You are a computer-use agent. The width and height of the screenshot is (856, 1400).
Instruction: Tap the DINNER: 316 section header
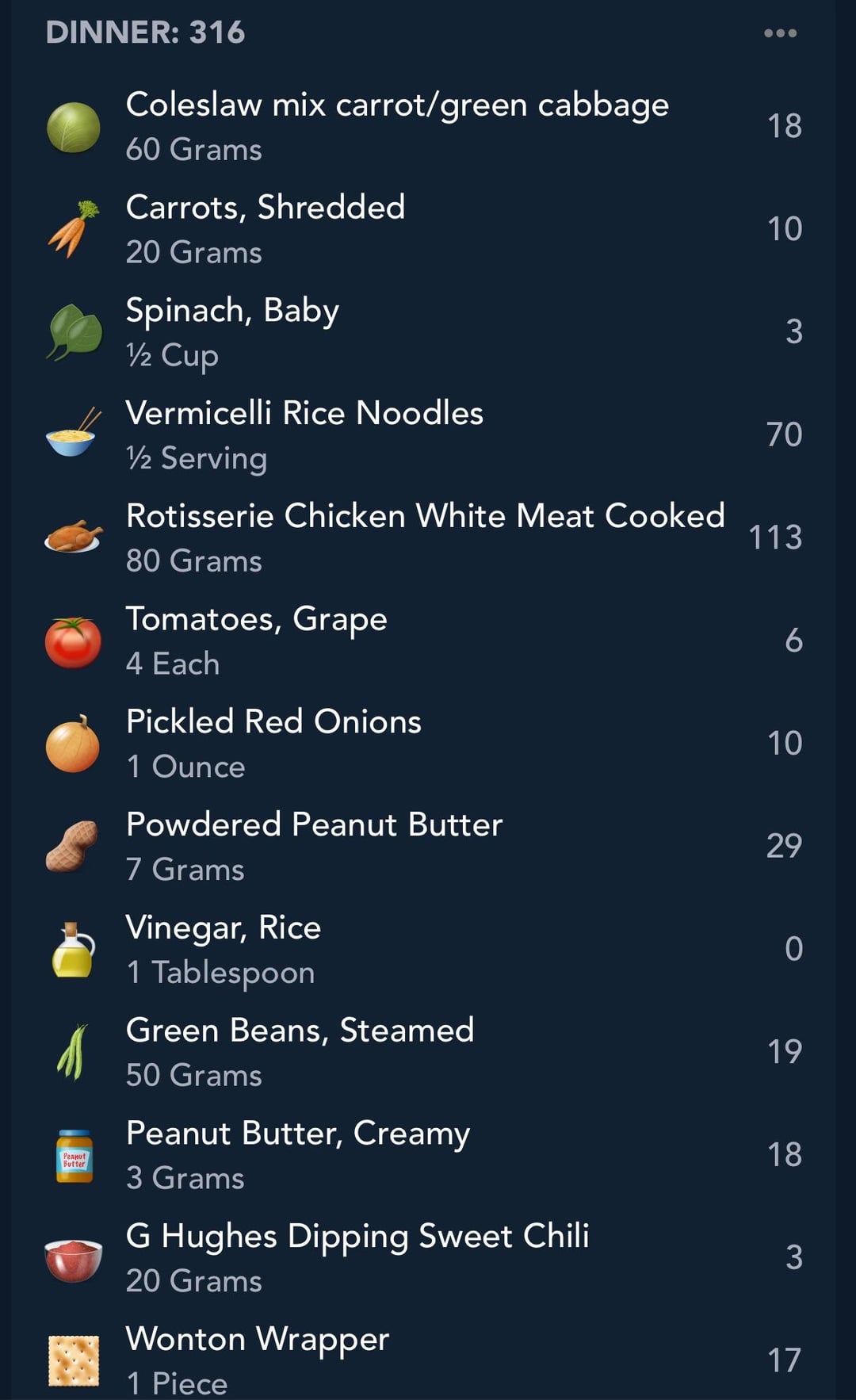tap(146, 33)
